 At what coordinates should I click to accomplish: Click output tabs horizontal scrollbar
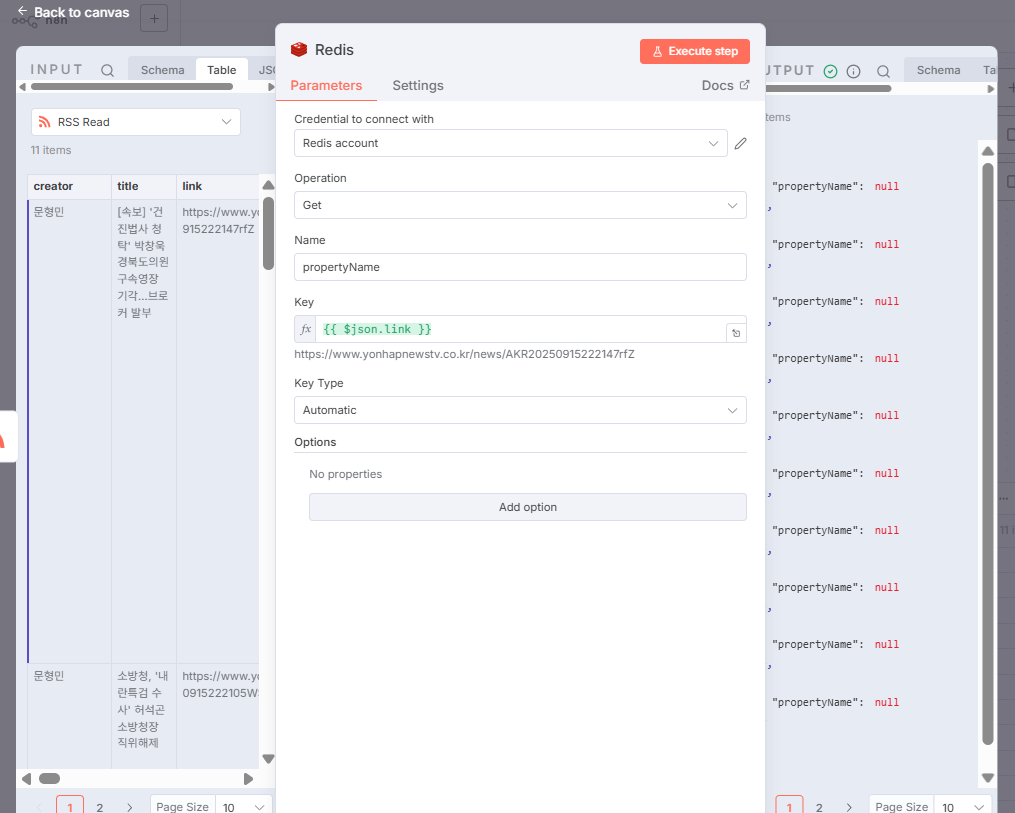point(829,87)
